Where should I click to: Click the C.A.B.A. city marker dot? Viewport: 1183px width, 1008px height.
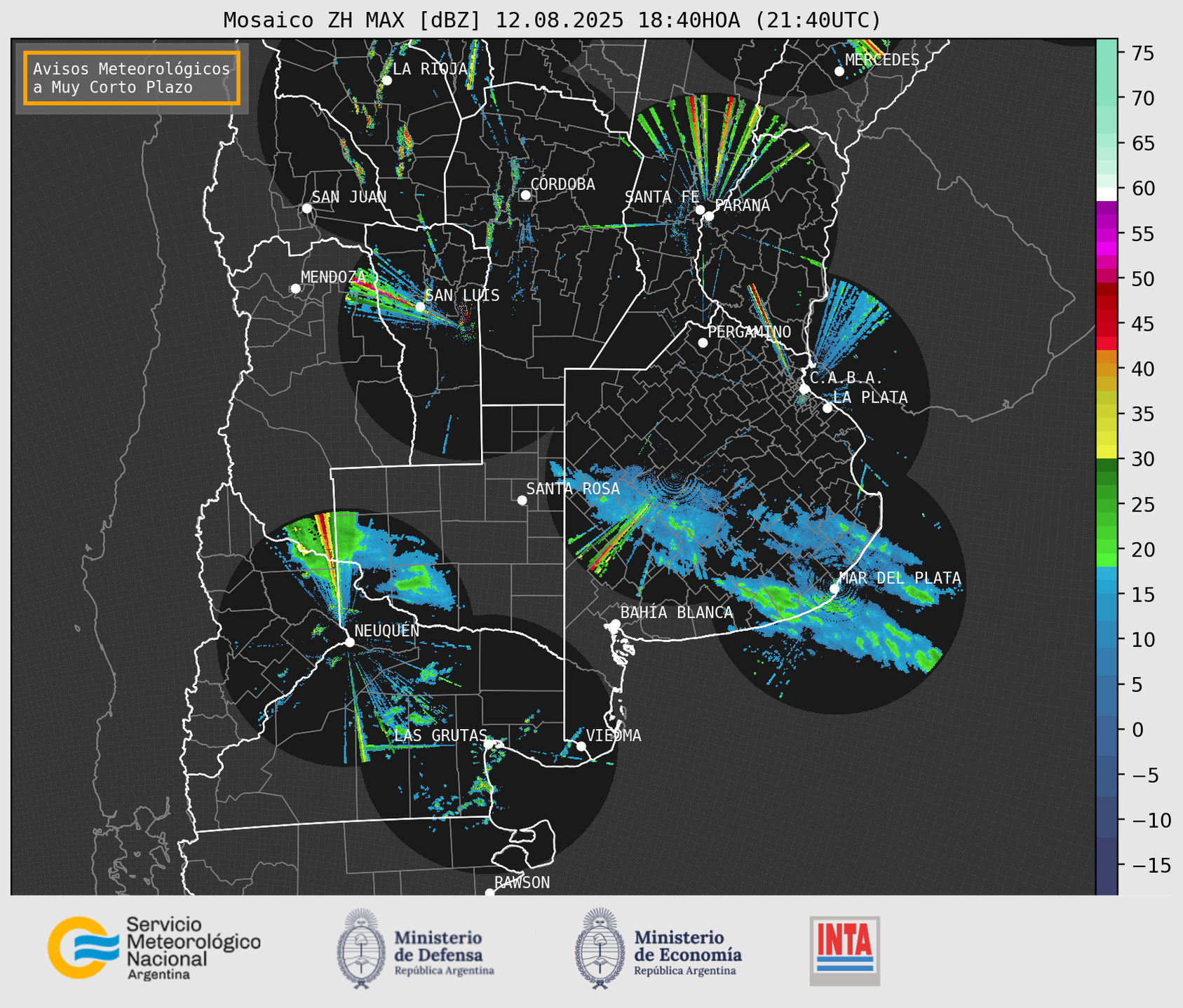click(x=804, y=389)
